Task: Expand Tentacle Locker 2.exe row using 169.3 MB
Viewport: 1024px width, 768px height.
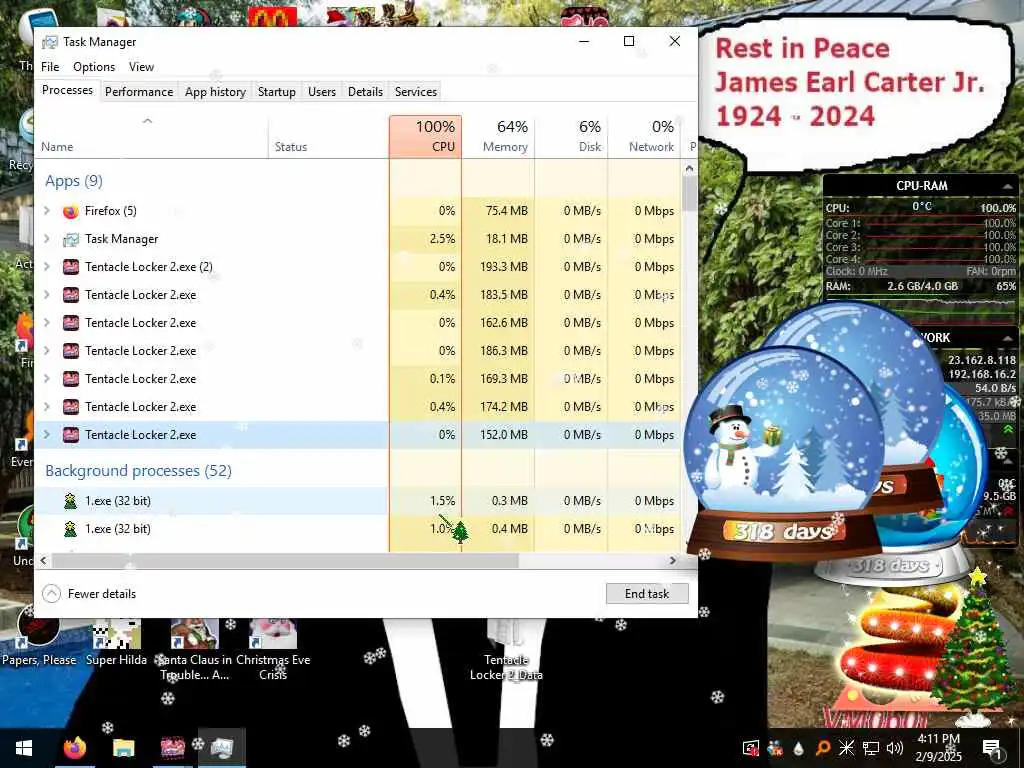Action: (46, 379)
